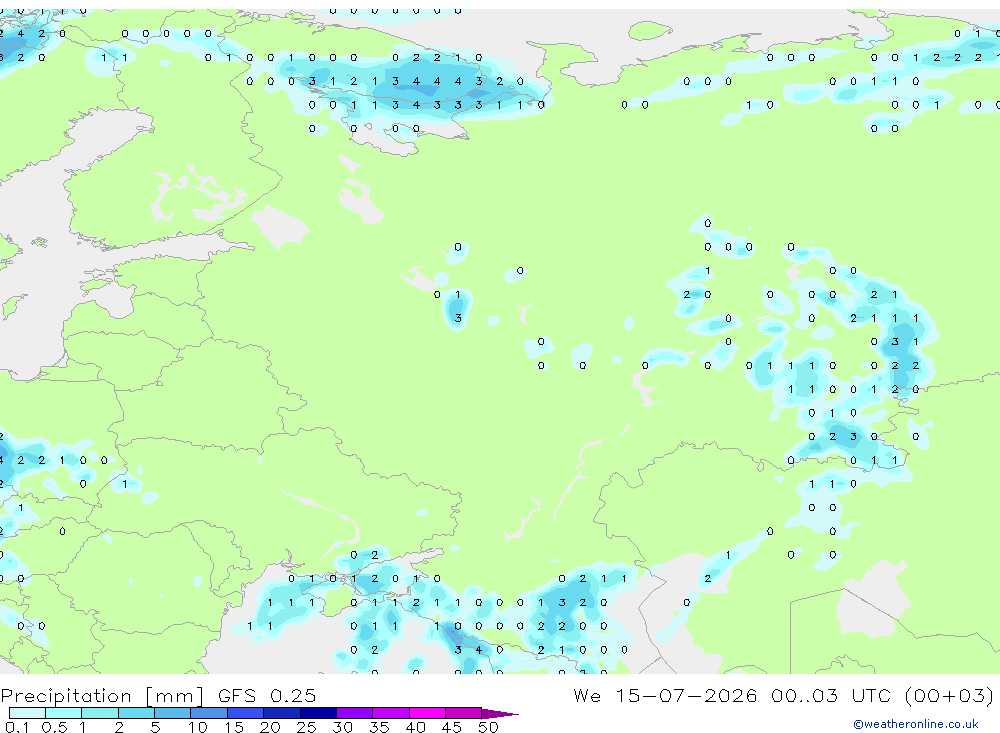Screen dimensions: 1000x733
Task: Choose the 30 to 35 mm purple swatch
Action: tap(355, 713)
